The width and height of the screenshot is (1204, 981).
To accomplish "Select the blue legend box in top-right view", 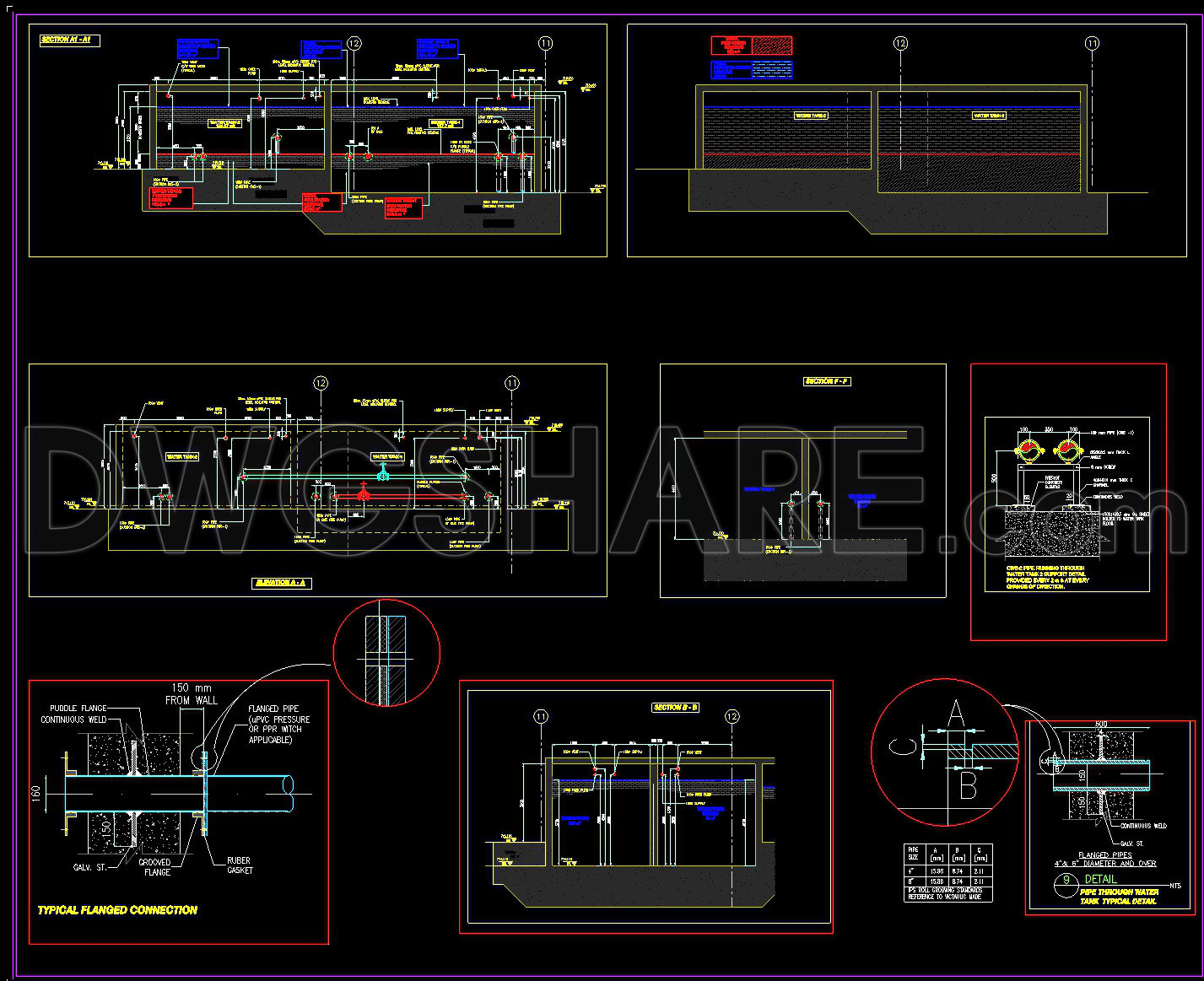I will click(x=751, y=69).
